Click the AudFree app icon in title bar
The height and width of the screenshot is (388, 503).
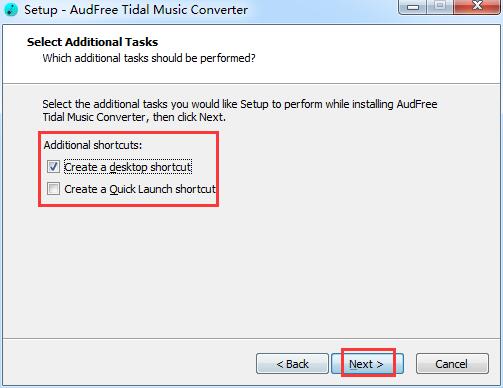point(12,9)
